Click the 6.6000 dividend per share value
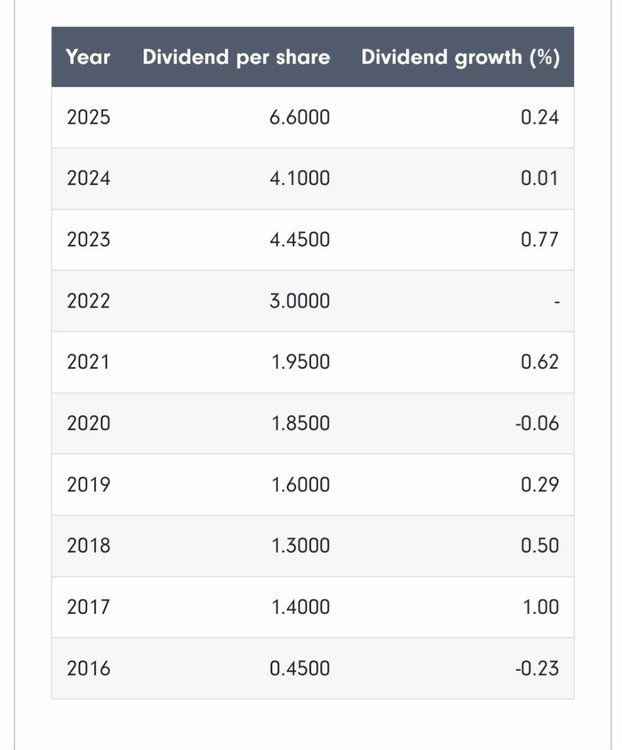The height and width of the screenshot is (750, 622). coord(299,118)
